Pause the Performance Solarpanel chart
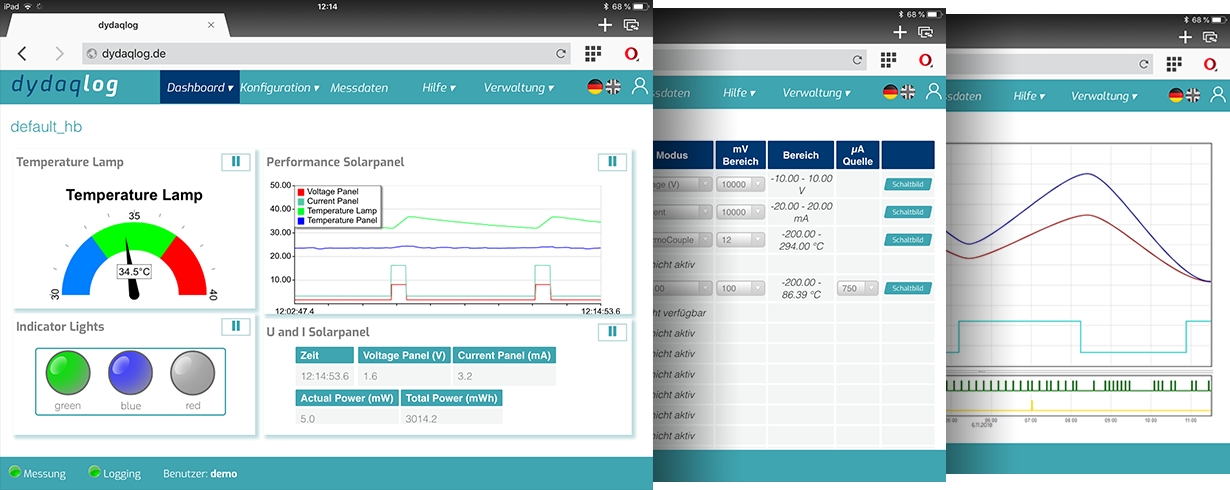Viewport: 1230px width, 490px height. pos(611,161)
